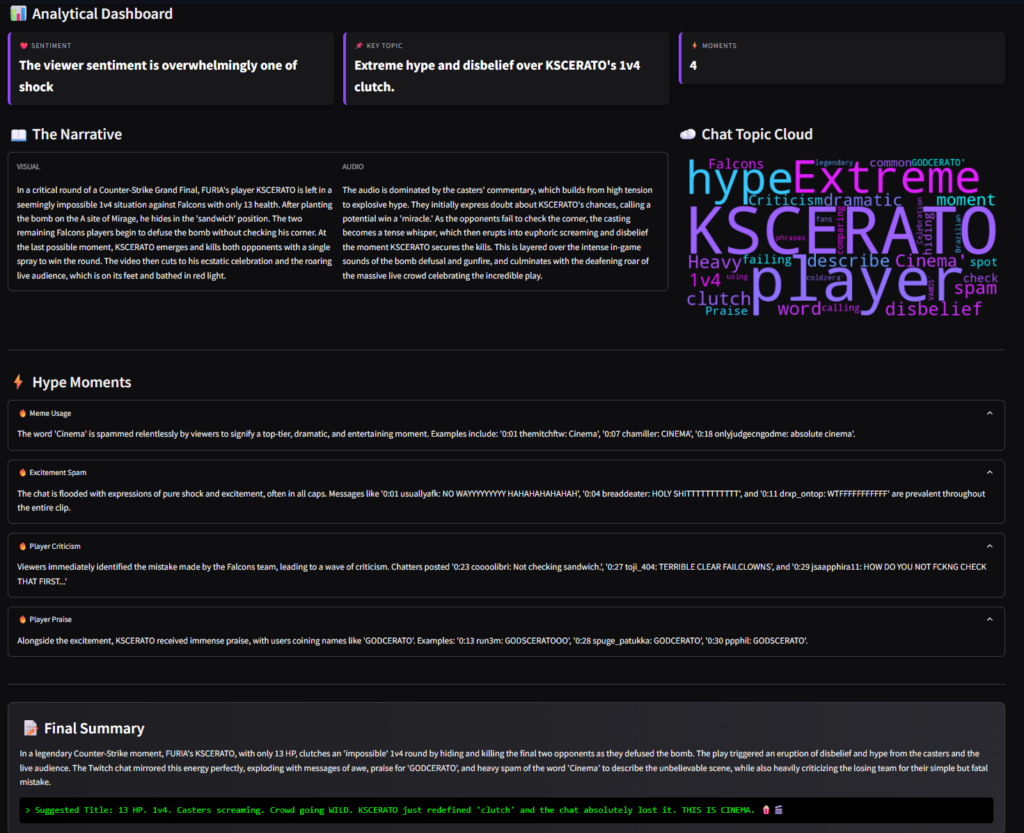The height and width of the screenshot is (833, 1024).
Task: Click the Player Criticism header label
Action: point(55,546)
